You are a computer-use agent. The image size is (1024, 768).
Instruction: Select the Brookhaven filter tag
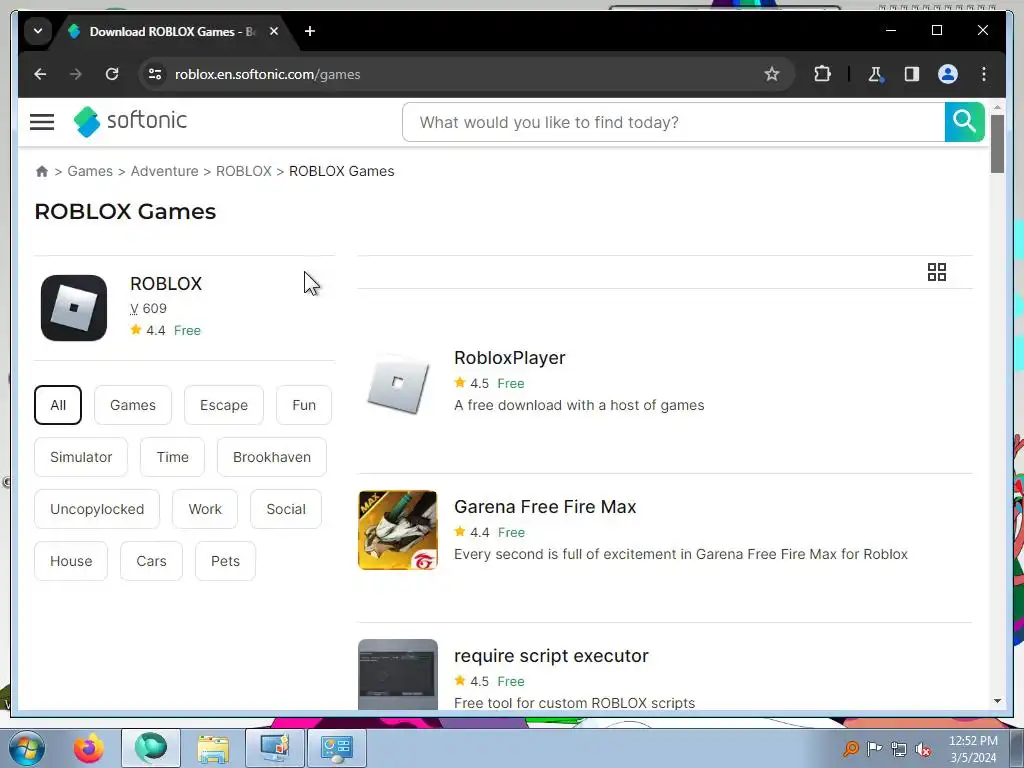tap(272, 457)
